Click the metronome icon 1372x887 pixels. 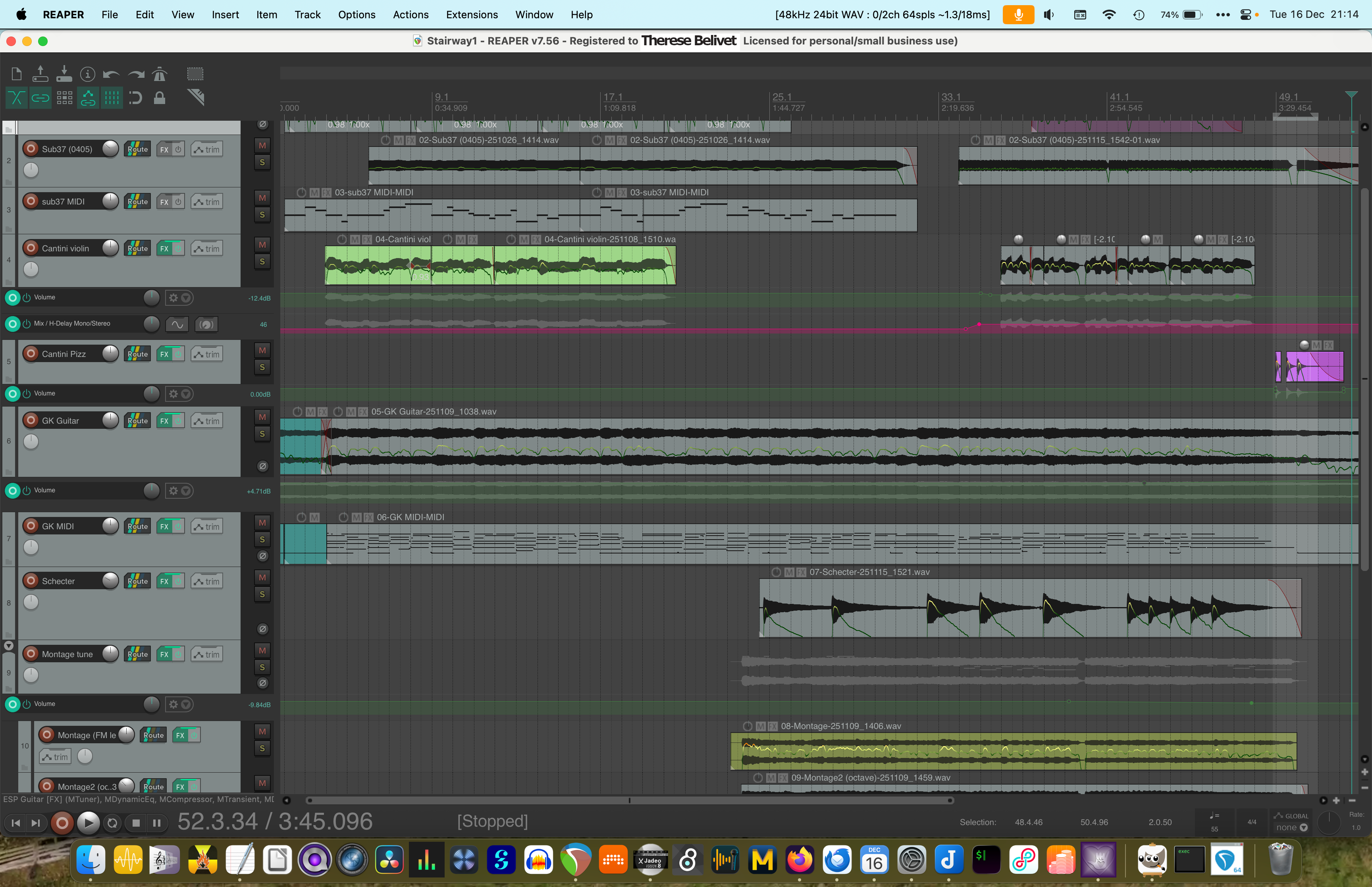click(x=160, y=74)
